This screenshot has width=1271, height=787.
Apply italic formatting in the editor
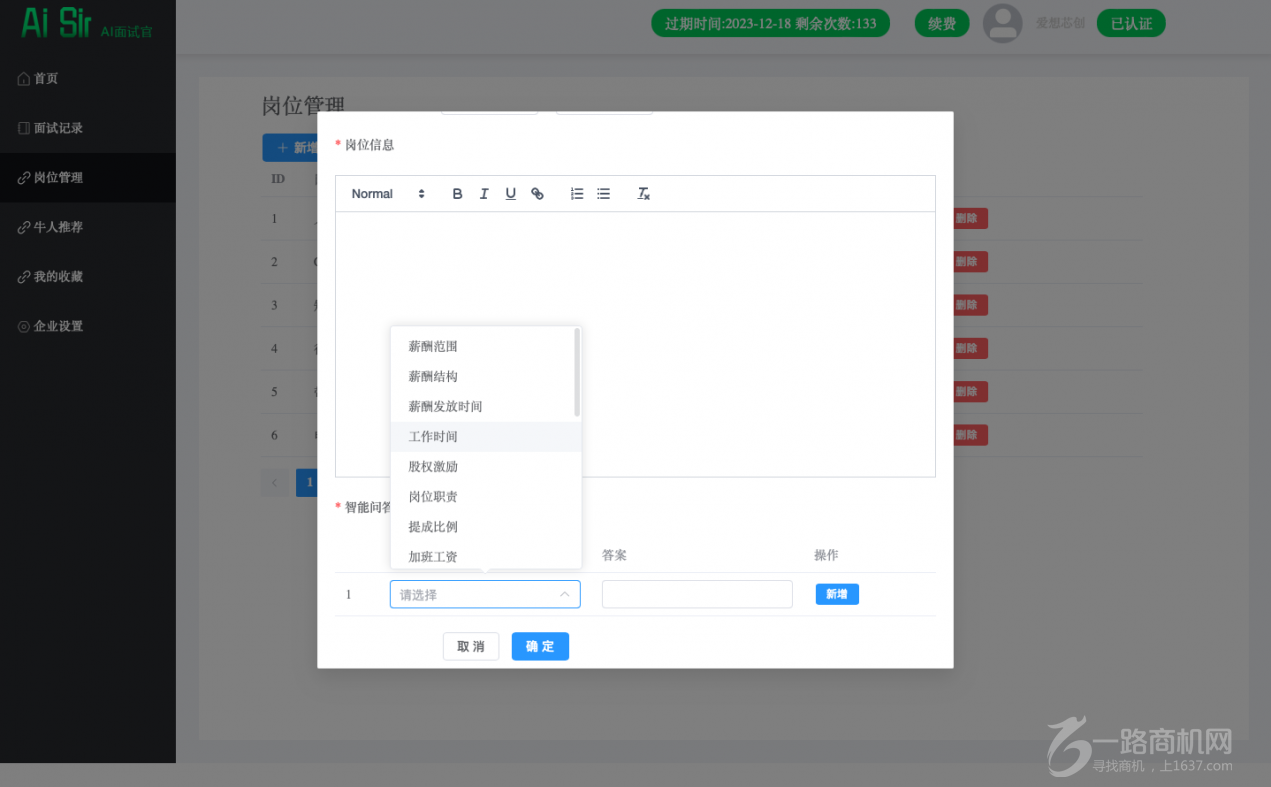pyautogui.click(x=484, y=194)
